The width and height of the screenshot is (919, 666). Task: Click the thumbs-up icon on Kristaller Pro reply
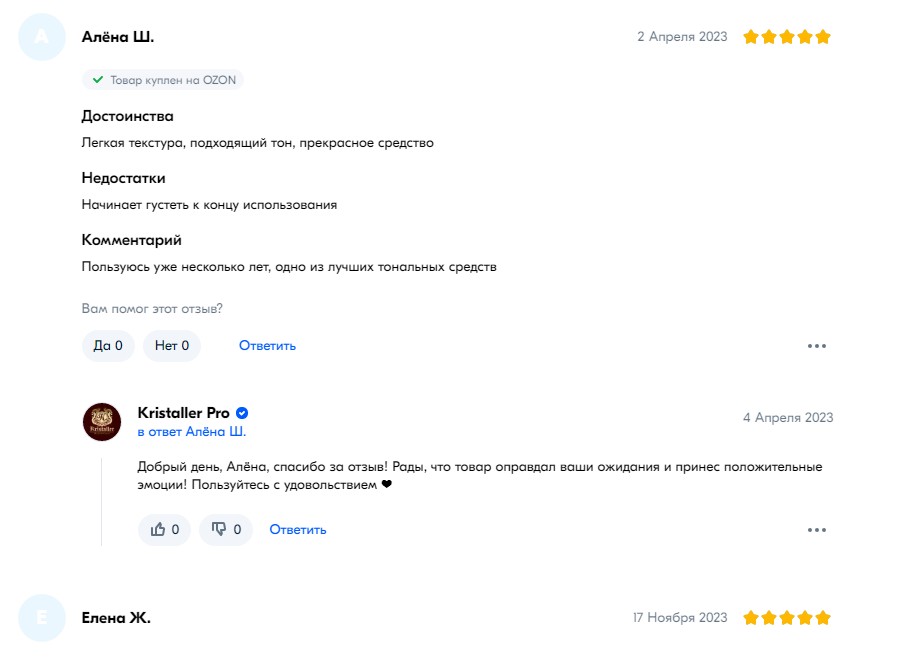point(158,529)
